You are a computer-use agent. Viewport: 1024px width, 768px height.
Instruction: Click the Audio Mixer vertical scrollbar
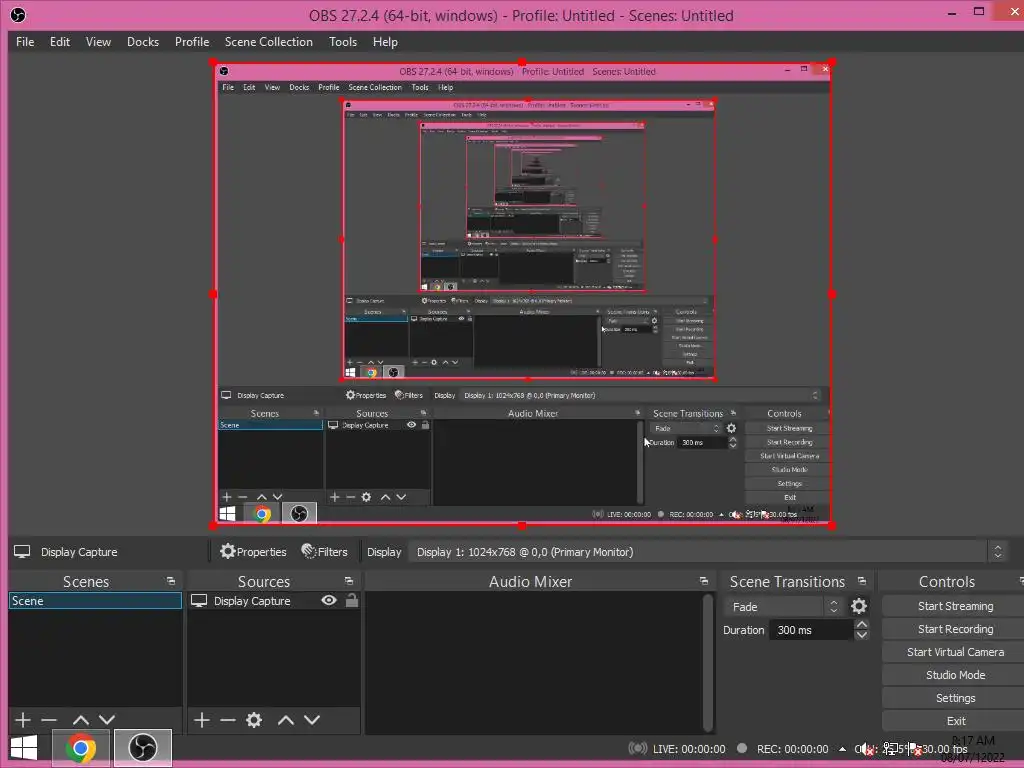[707, 662]
